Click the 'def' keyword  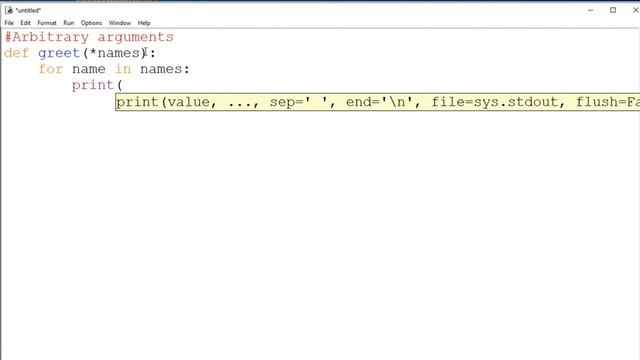click(x=16, y=53)
